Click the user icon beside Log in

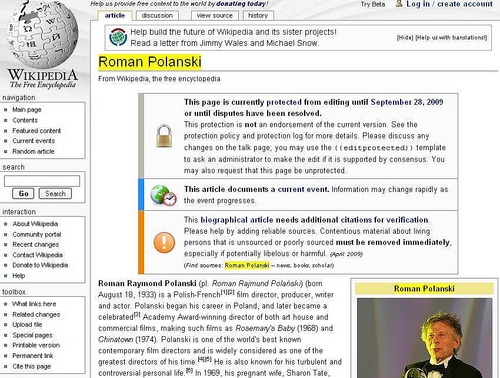pyautogui.click(x=399, y=4)
